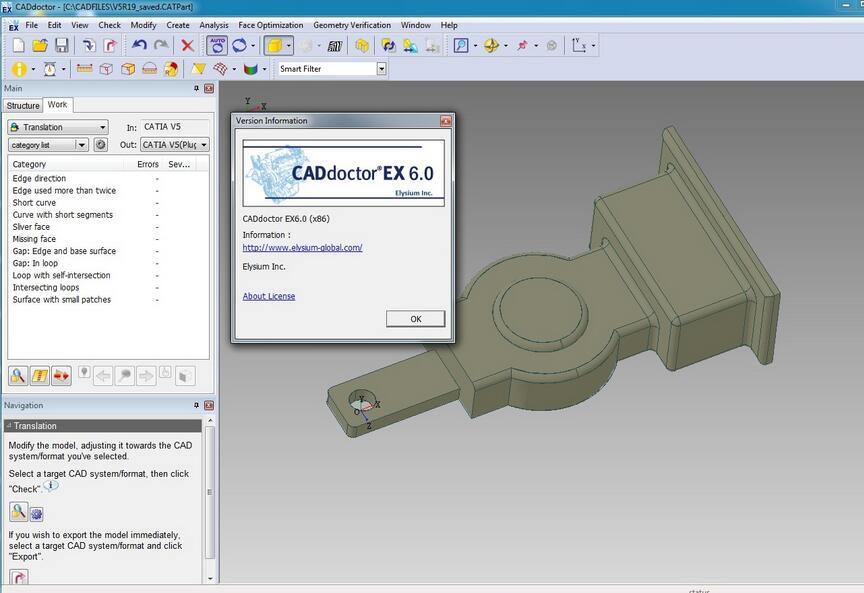The image size is (864, 593).
Task: Click OK in Version Information dialog
Action: click(x=415, y=319)
